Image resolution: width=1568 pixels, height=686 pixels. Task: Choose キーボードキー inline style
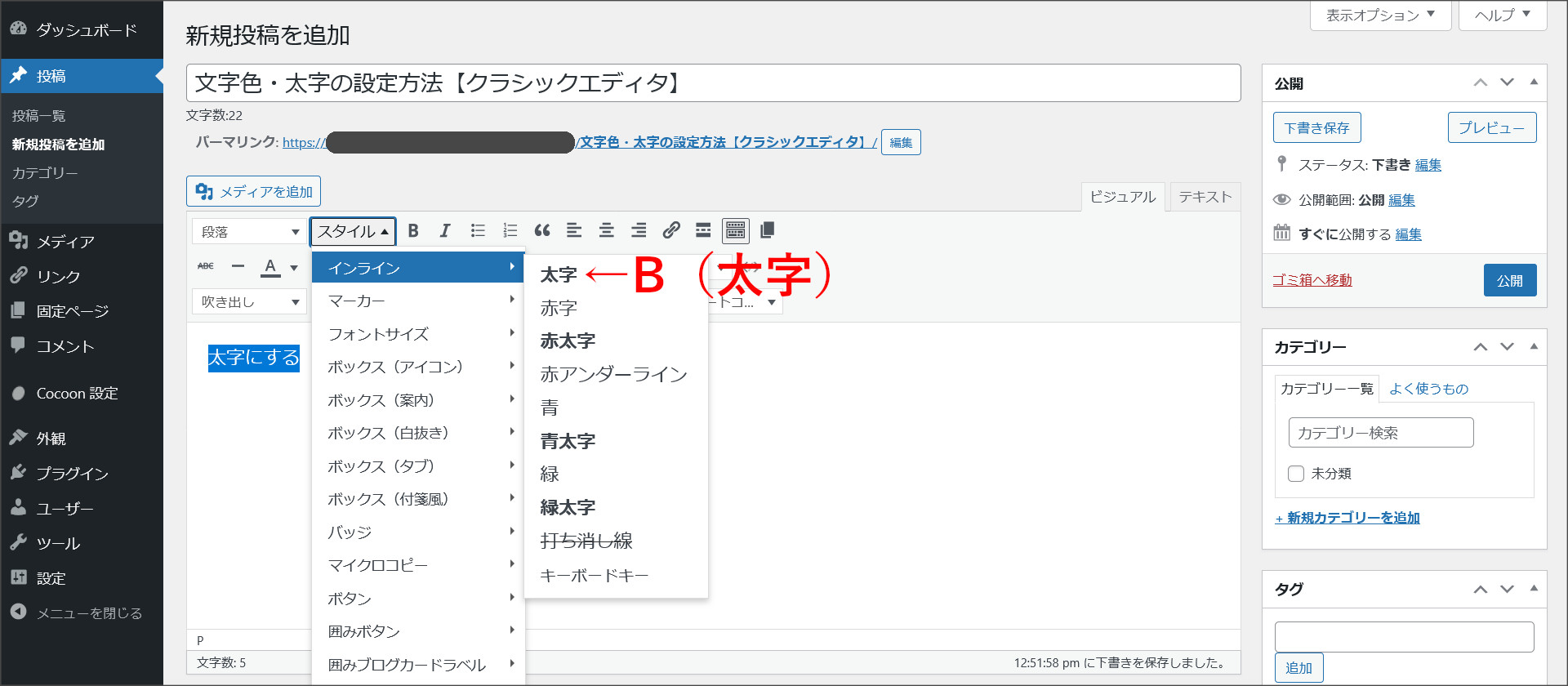[616, 575]
